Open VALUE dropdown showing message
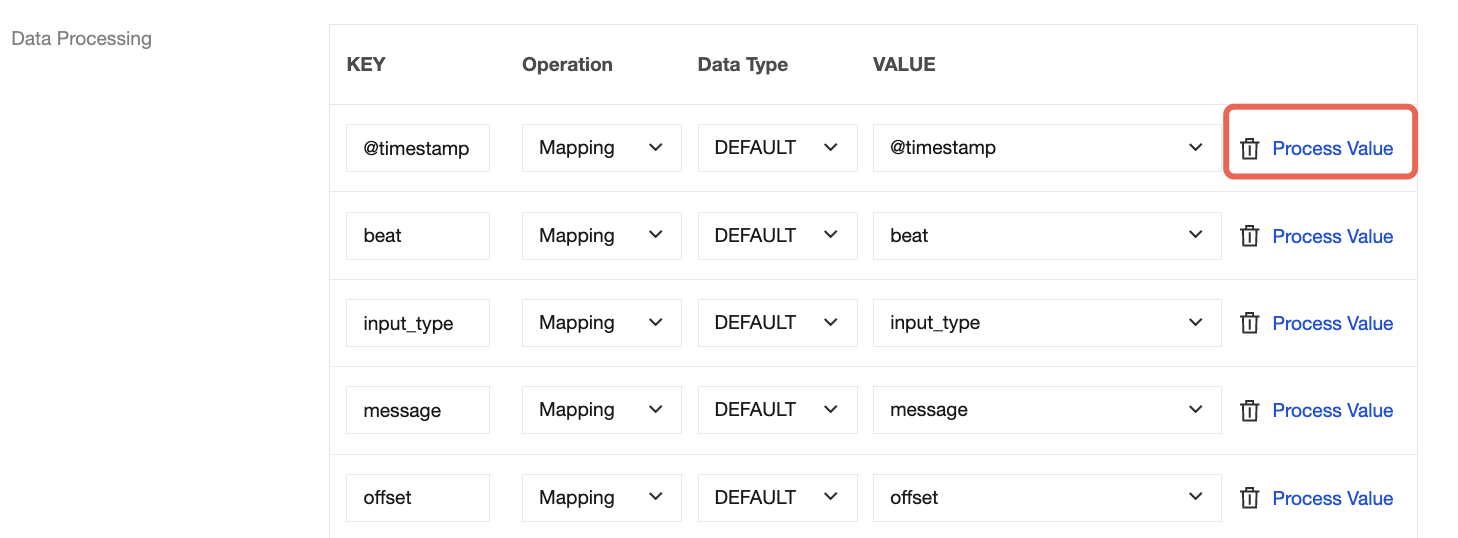The height and width of the screenshot is (538, 1458). point(1046,410)
